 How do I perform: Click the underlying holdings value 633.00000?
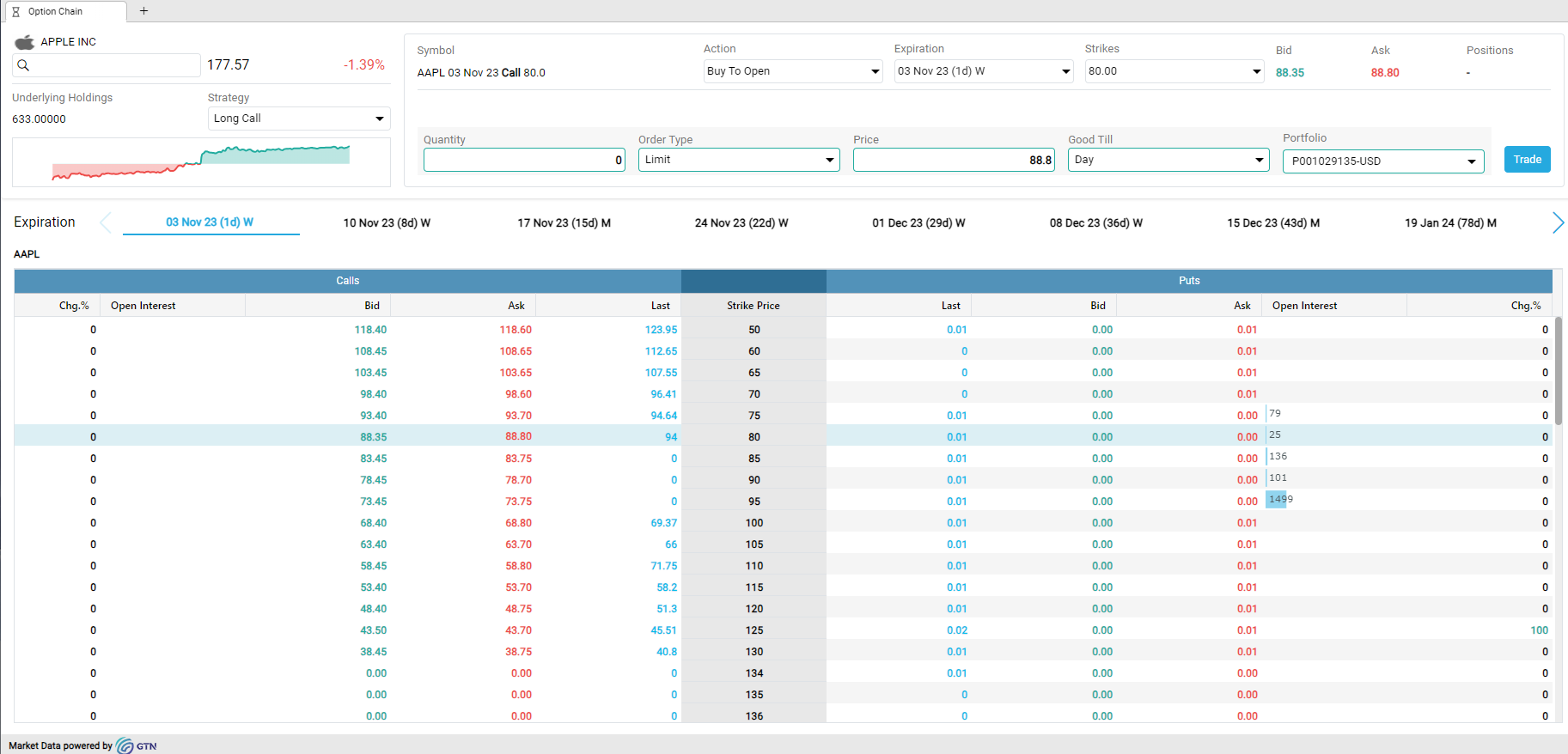(39, 119)
